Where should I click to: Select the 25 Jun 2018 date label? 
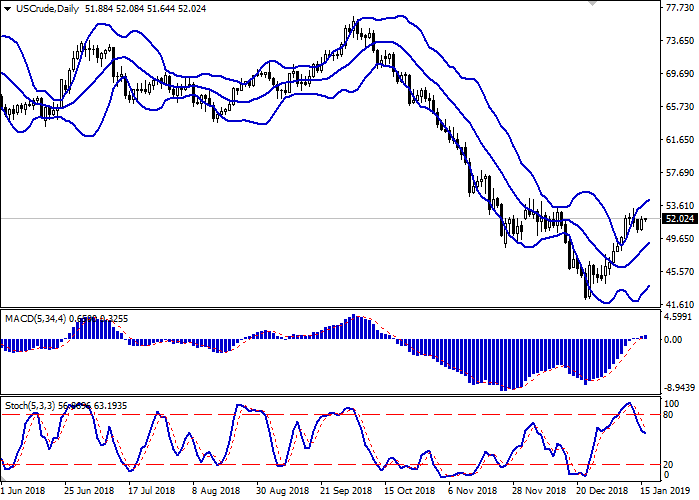(87, 491)
